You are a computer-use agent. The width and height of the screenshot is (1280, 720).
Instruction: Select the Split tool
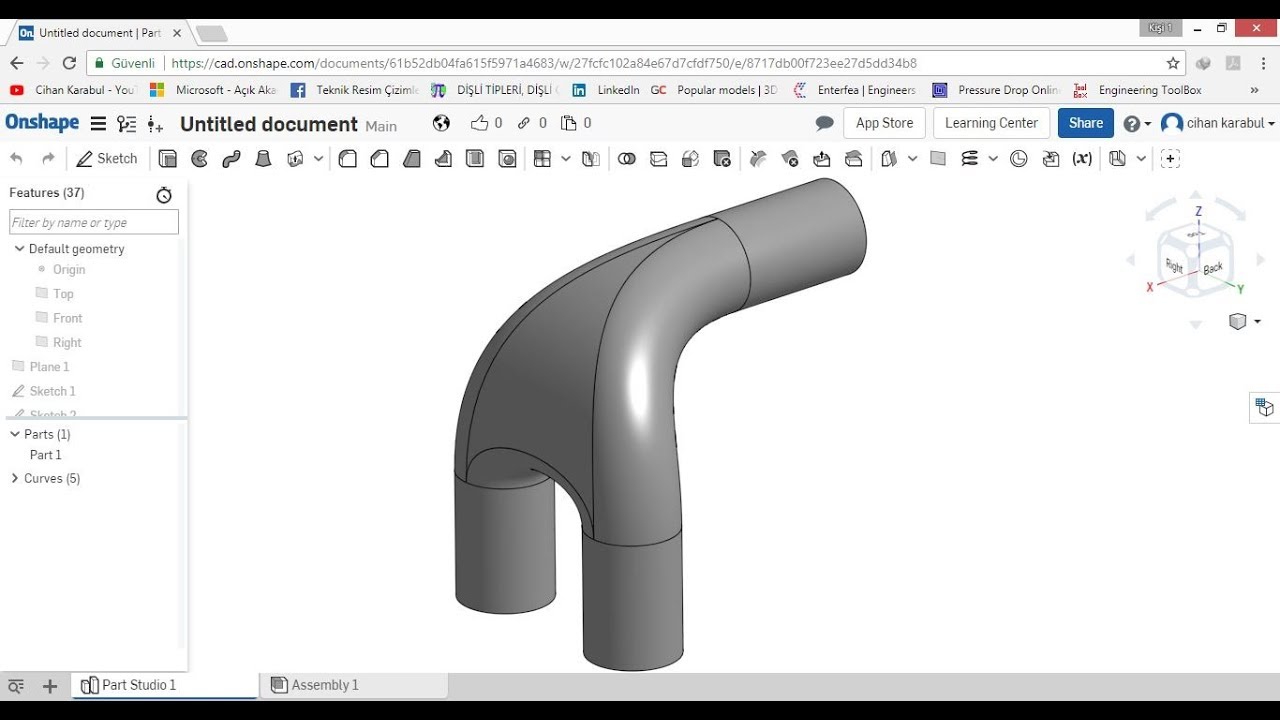point(658,158)
